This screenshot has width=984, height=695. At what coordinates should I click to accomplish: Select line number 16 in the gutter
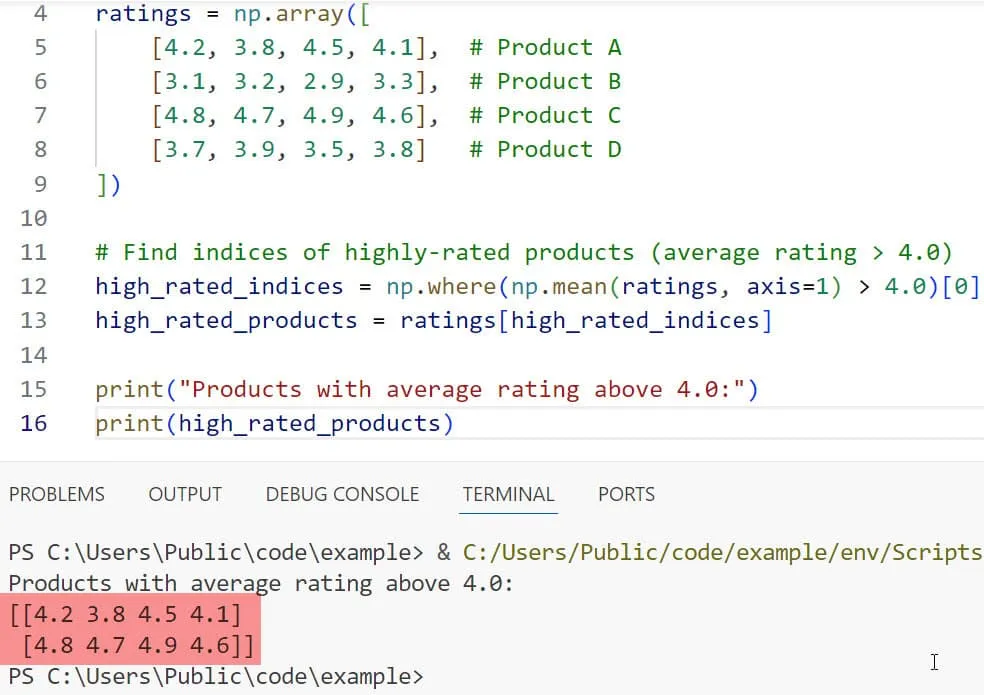coord(33,423)
